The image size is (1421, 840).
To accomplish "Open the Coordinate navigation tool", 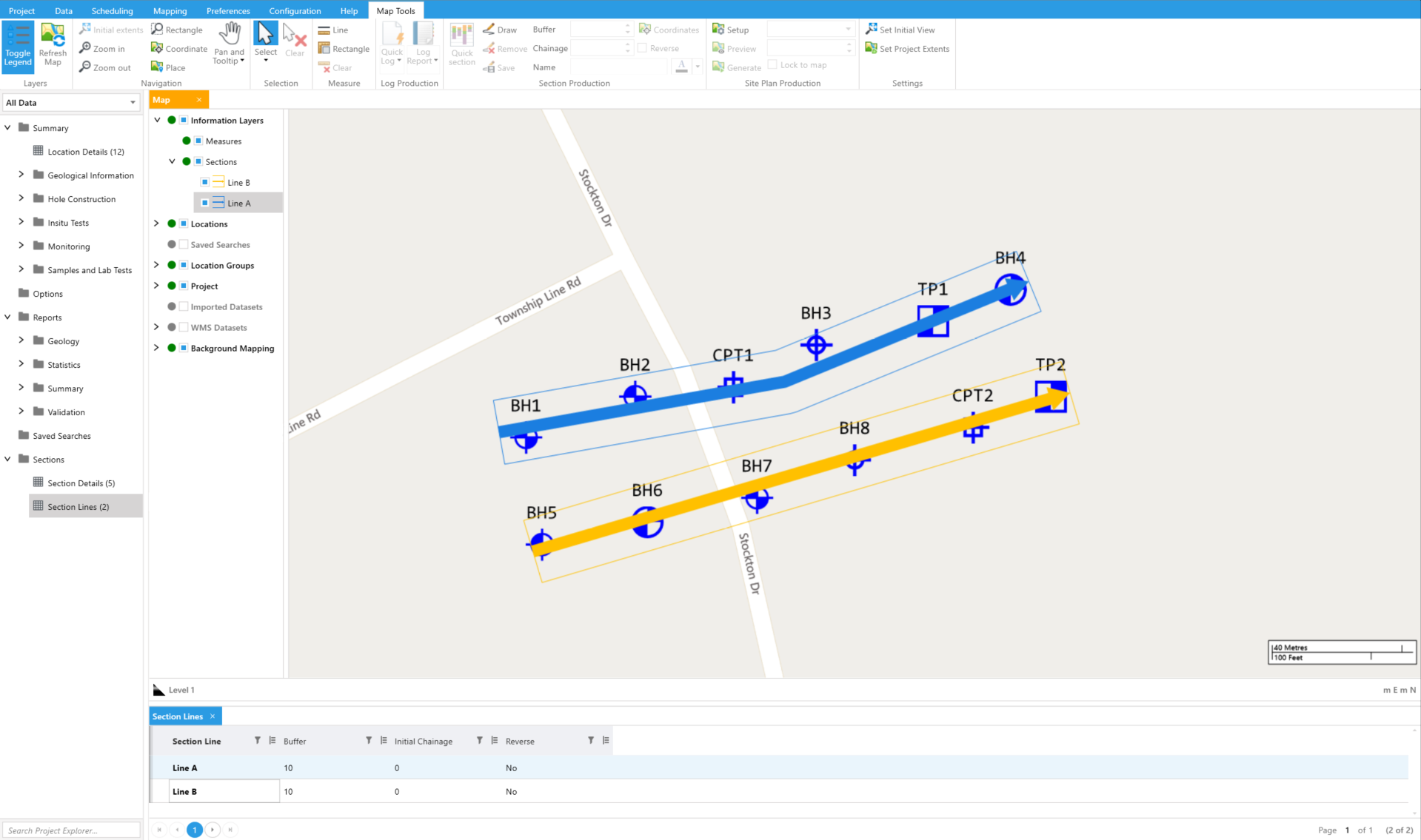I will pos(179,49).
